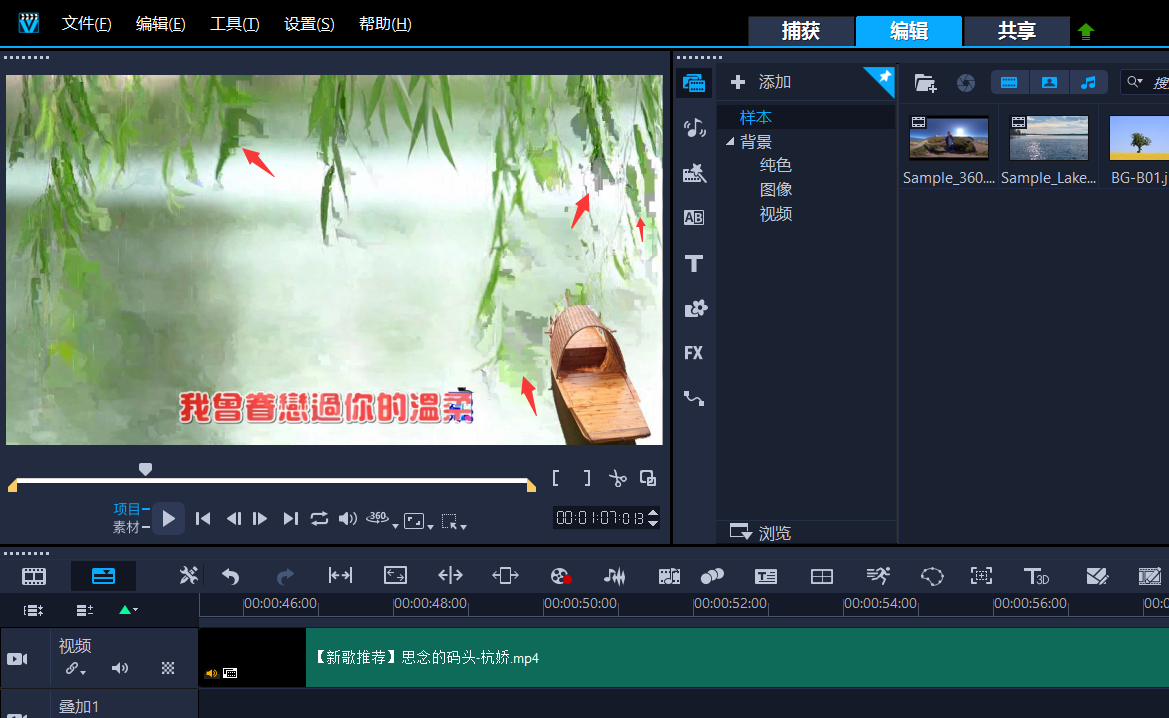Screen dimensions: 1169x718
Task: Increase timecode with the up stepper arrow
Action: click(x=653, y=512)
